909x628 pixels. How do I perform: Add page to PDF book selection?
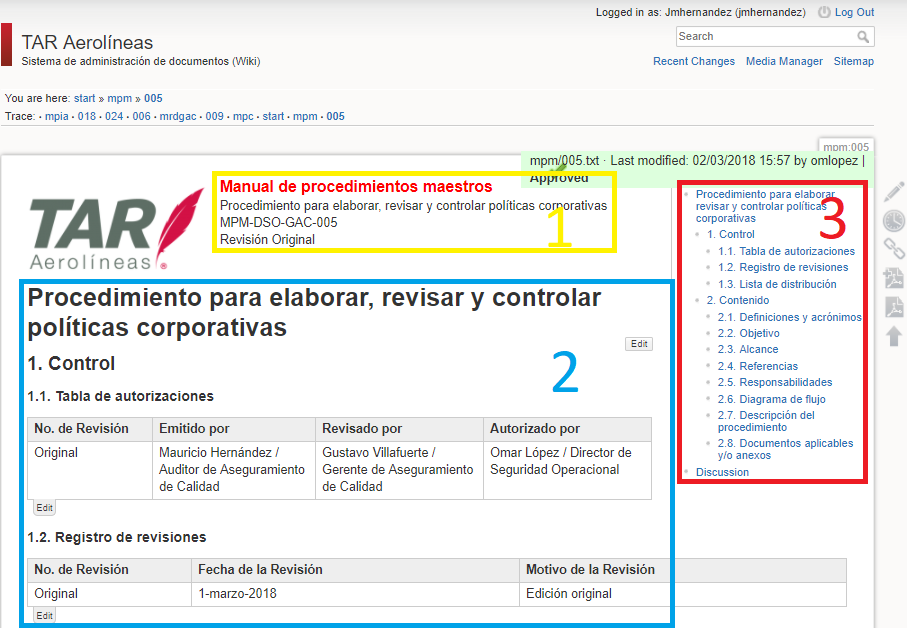(894, 278)
